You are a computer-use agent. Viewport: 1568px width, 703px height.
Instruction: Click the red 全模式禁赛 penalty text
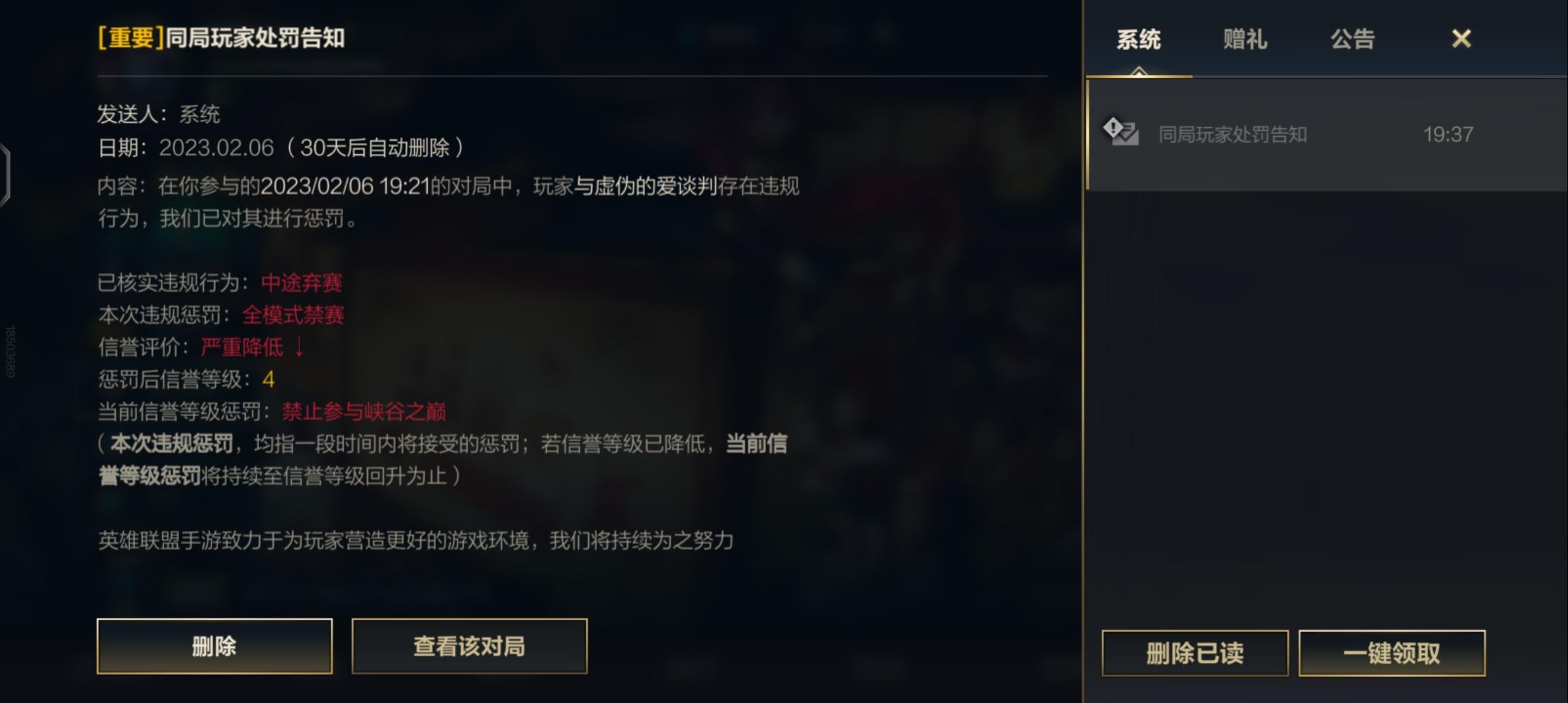(292, 315)
